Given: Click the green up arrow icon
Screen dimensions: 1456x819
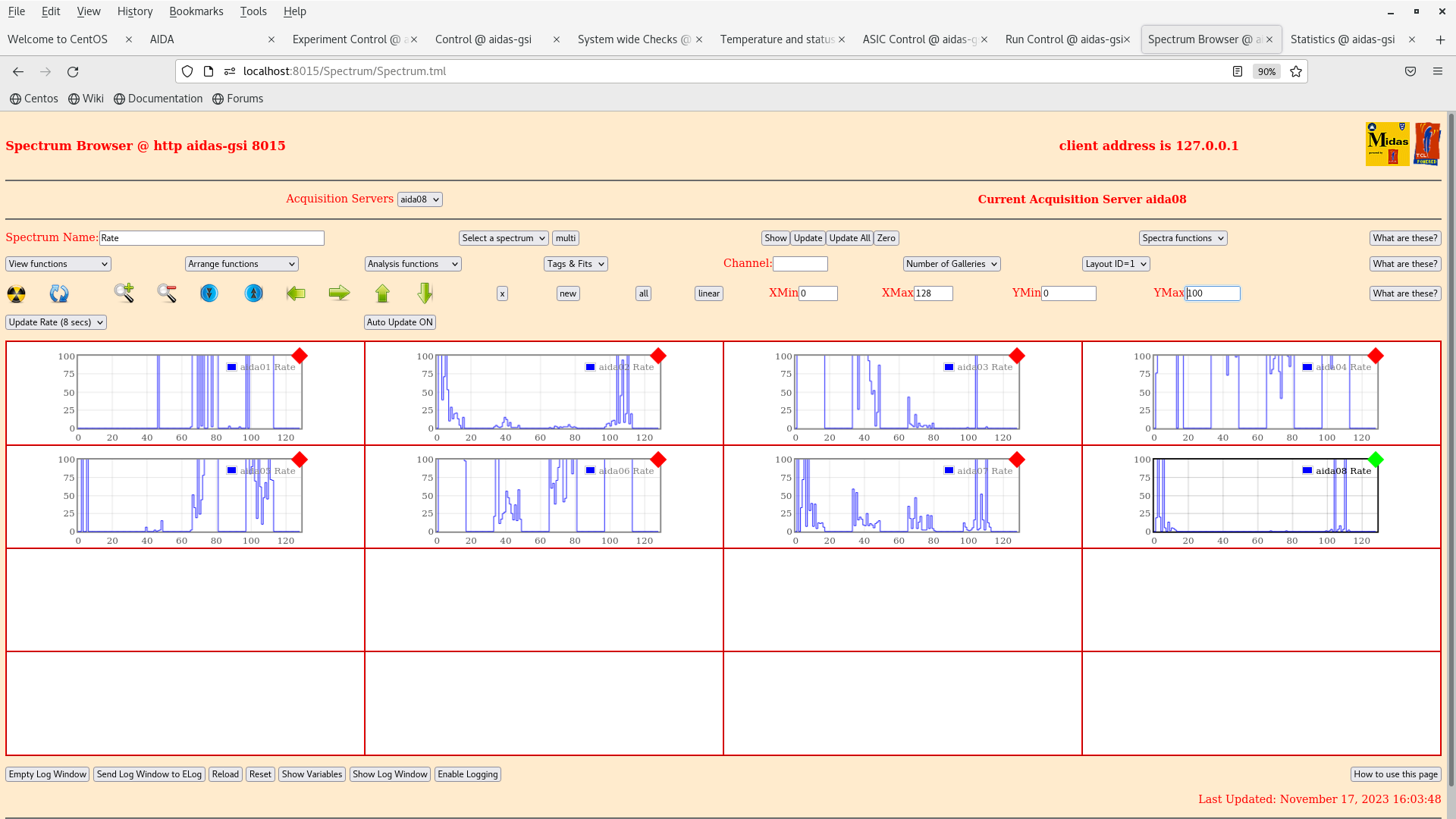Looking at the screenshot, I should click(x=382, y=293).
